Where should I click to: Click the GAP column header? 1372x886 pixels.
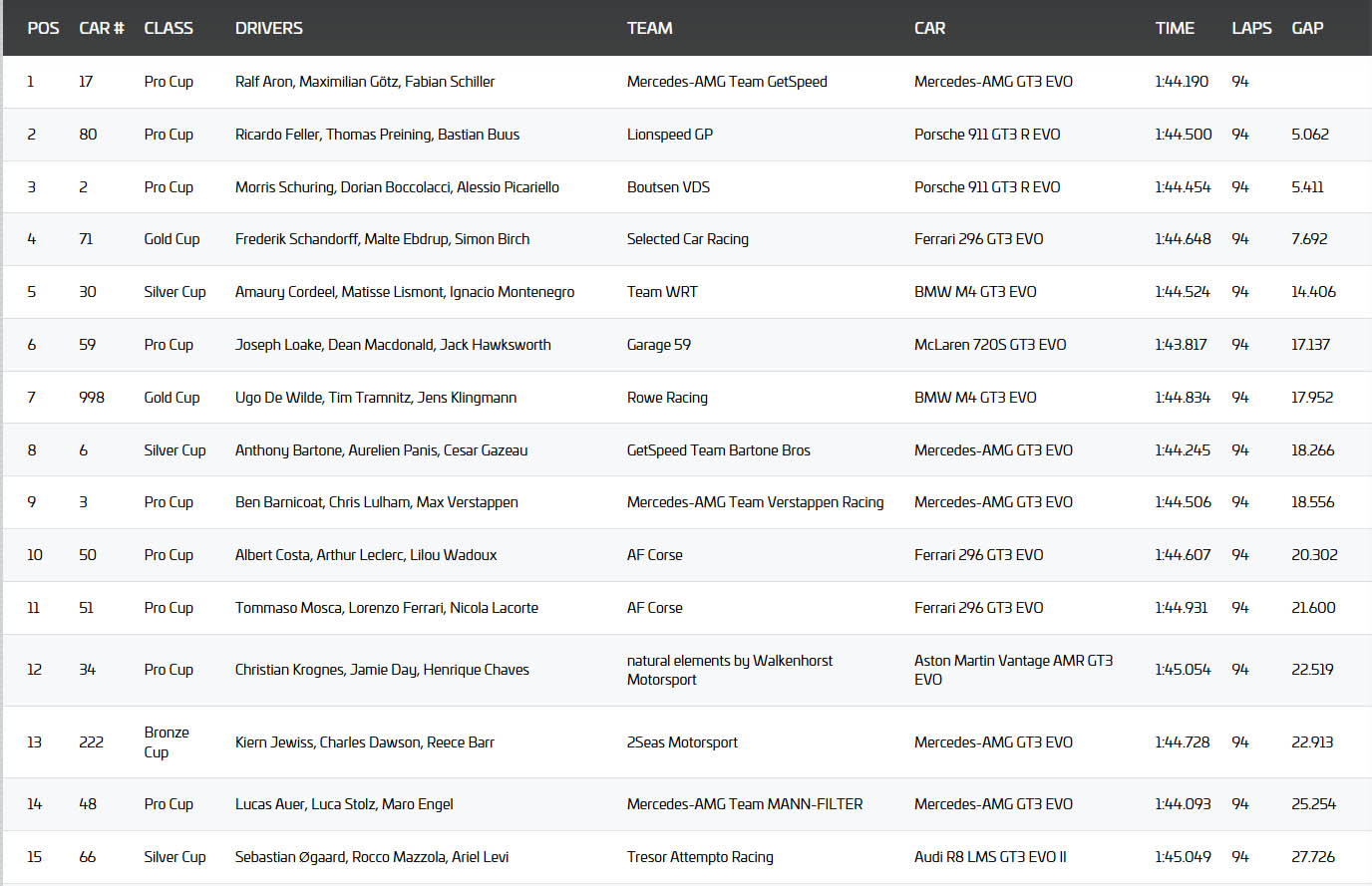pyautogui.click(x=1307, y=28)
